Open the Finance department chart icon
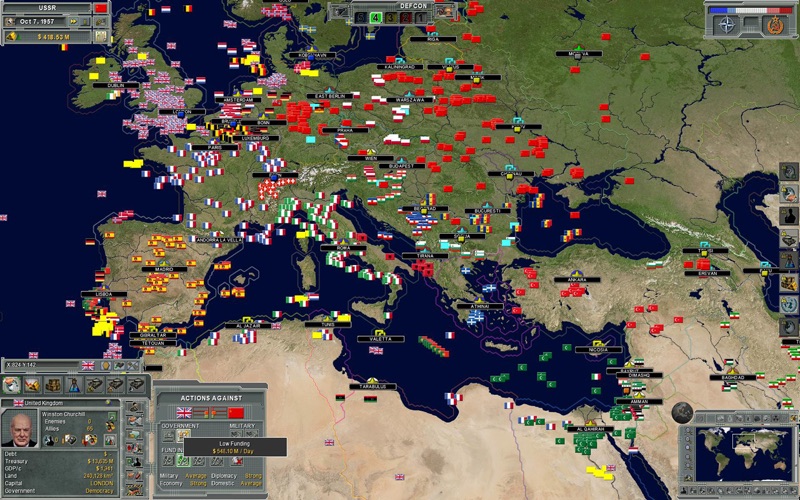This screenshot has width=800, height=500. click(32, 385)
